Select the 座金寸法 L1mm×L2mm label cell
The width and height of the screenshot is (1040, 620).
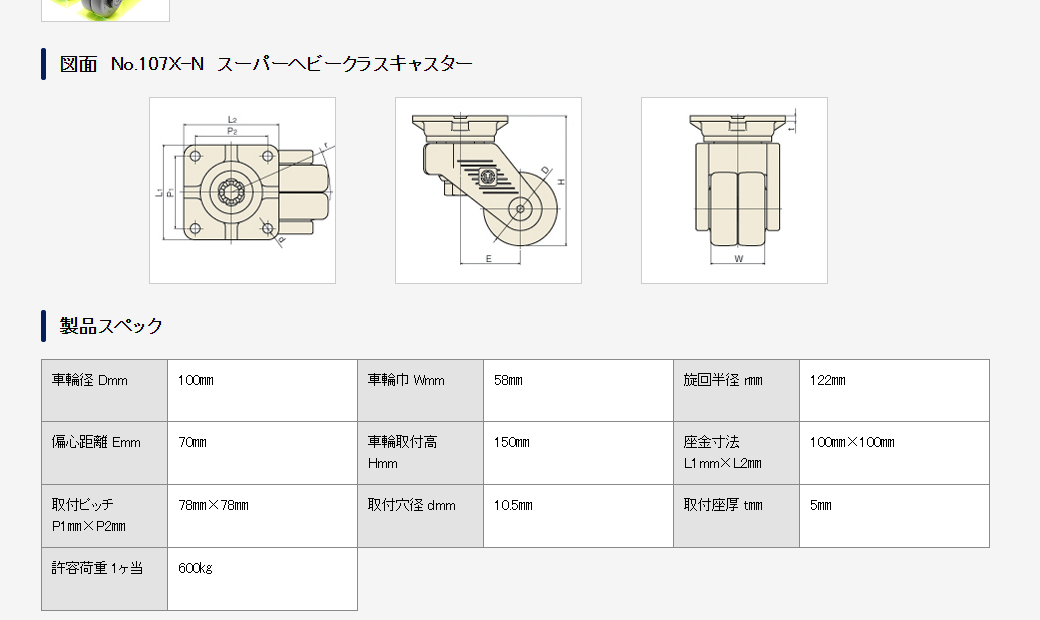(736, 453)
